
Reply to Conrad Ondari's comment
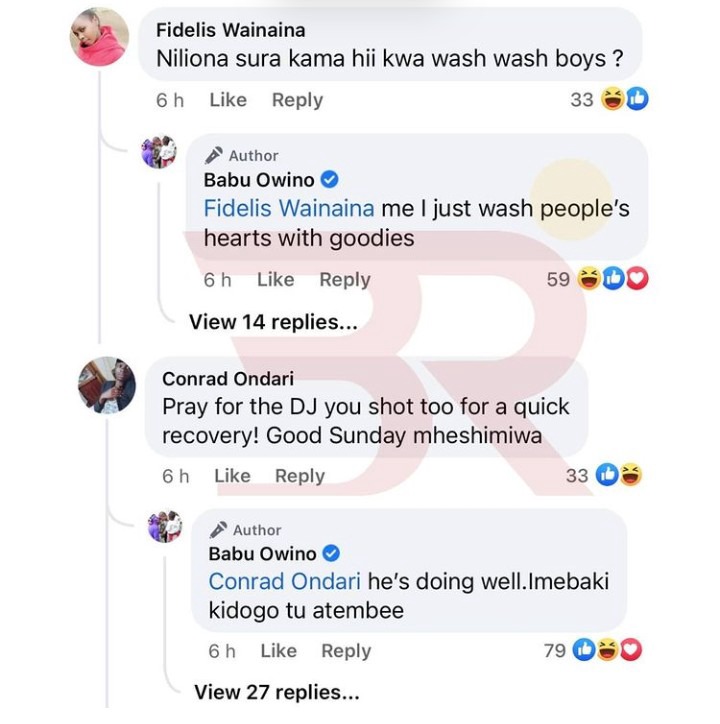click(300, 476)
